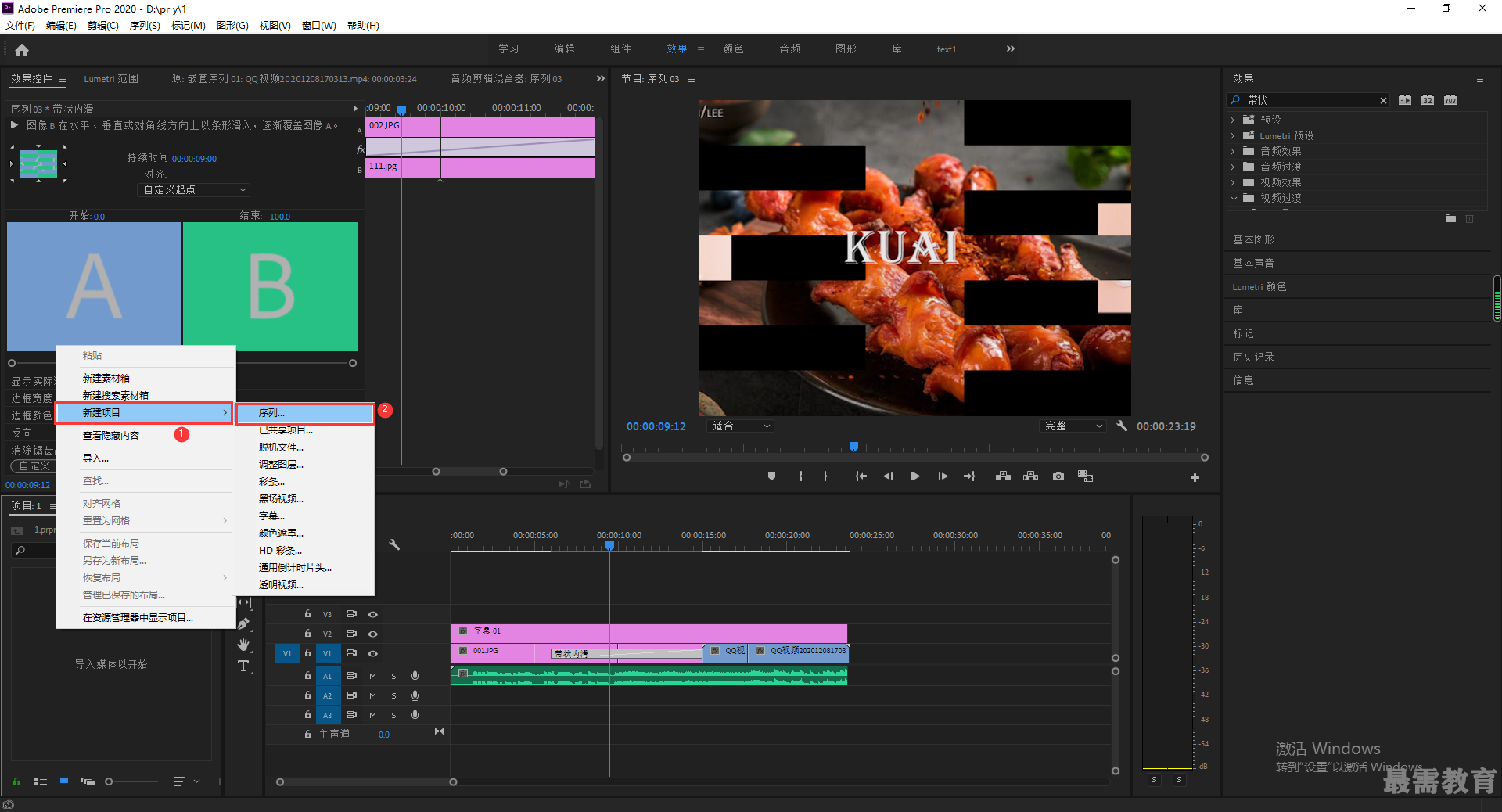Go to Out point button
Viewport: 1502px width, 812px height.
coord(970,476)
